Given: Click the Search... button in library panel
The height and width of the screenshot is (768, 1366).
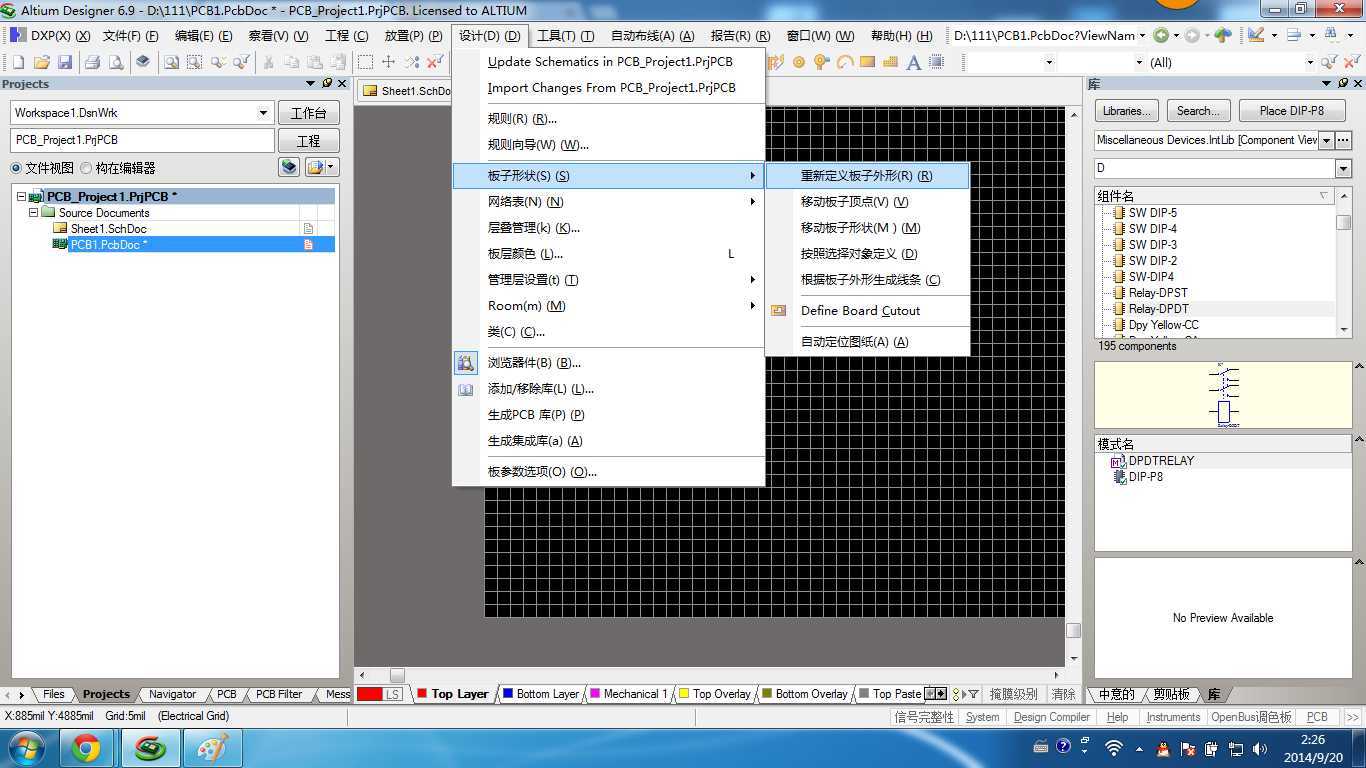Looking at the screenshot, I should (x=1198, y=111).
